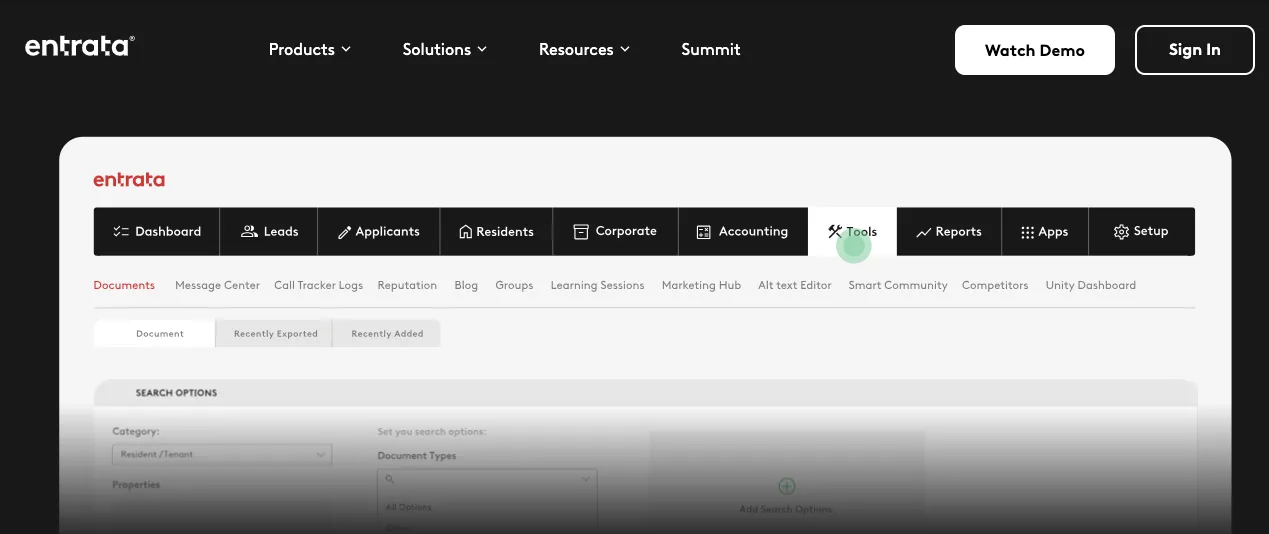Click the SEARCH OPTIONS panel header

646,393
